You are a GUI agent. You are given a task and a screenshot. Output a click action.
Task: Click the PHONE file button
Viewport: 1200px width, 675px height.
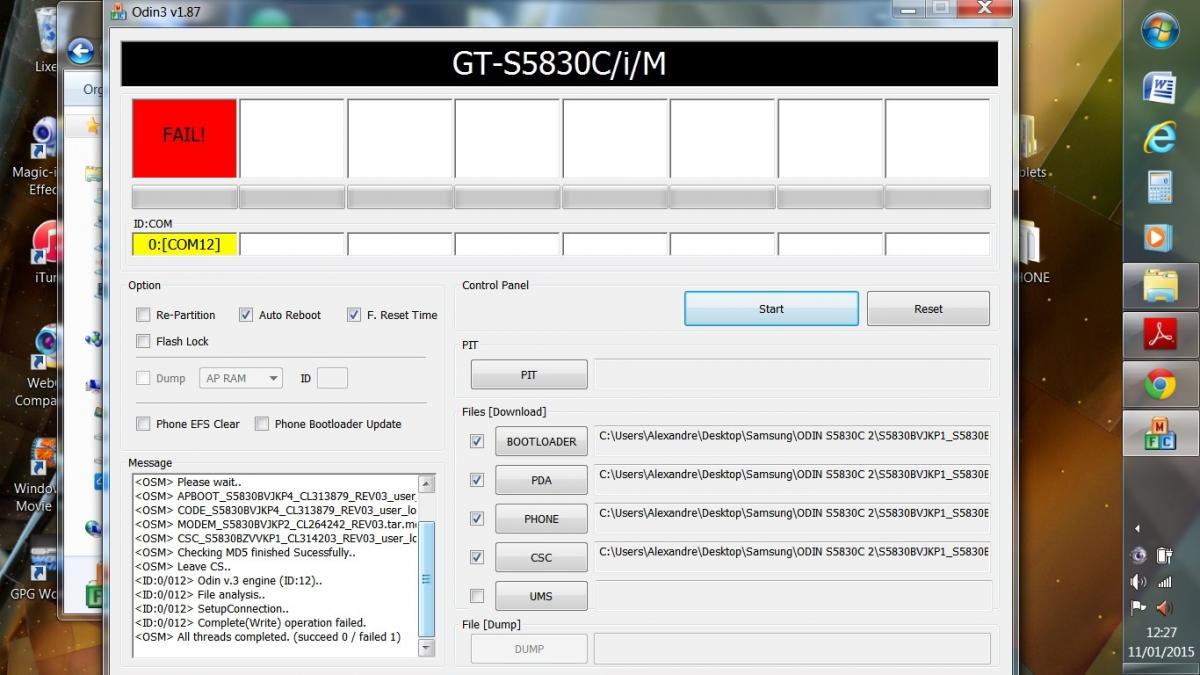pyautogui.click(x=541, y=519)
